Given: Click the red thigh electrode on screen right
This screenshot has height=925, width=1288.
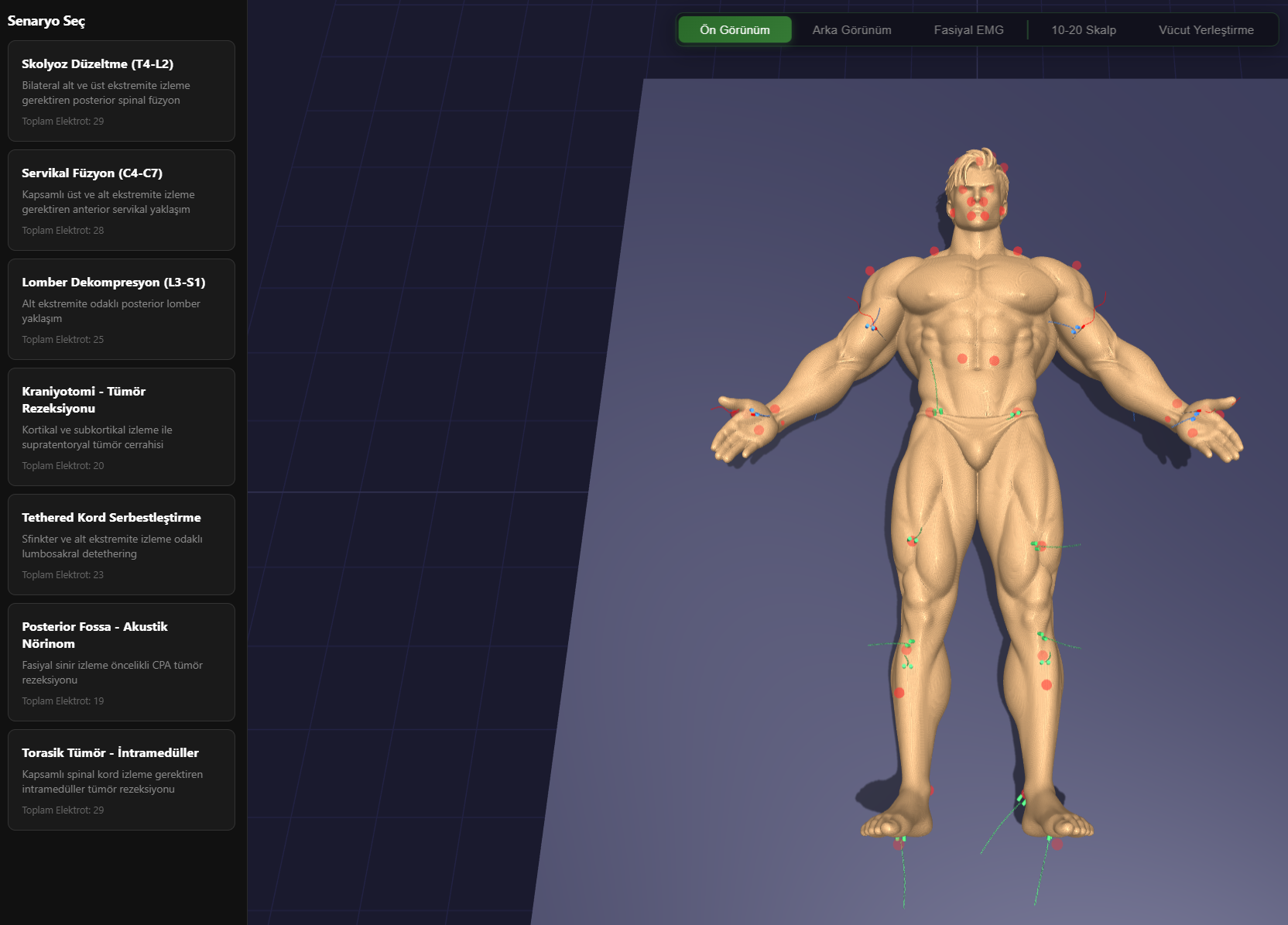Looking at the screenshot, I should coord(1041,546).
